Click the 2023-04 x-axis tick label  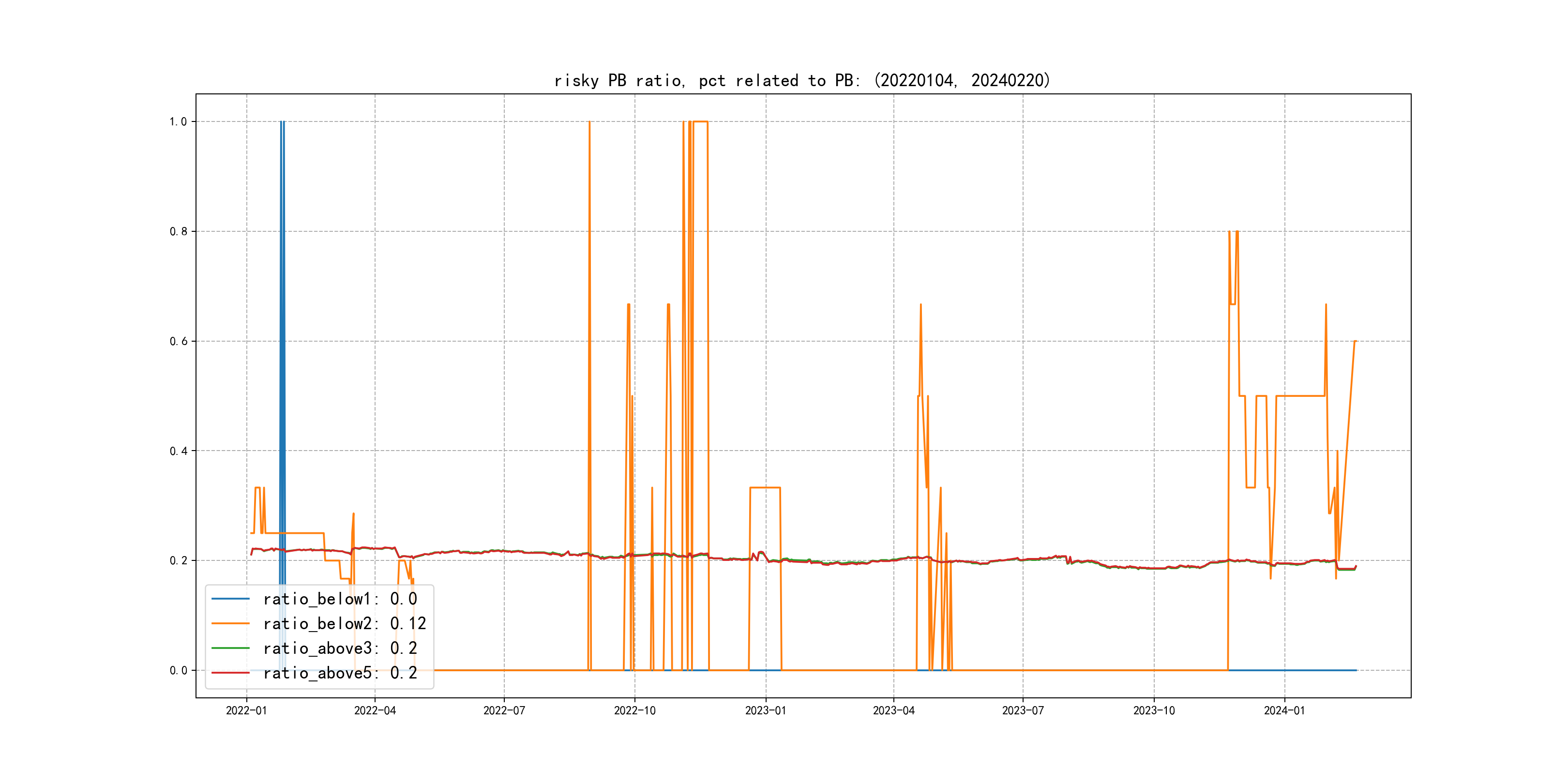coord(893,710)
